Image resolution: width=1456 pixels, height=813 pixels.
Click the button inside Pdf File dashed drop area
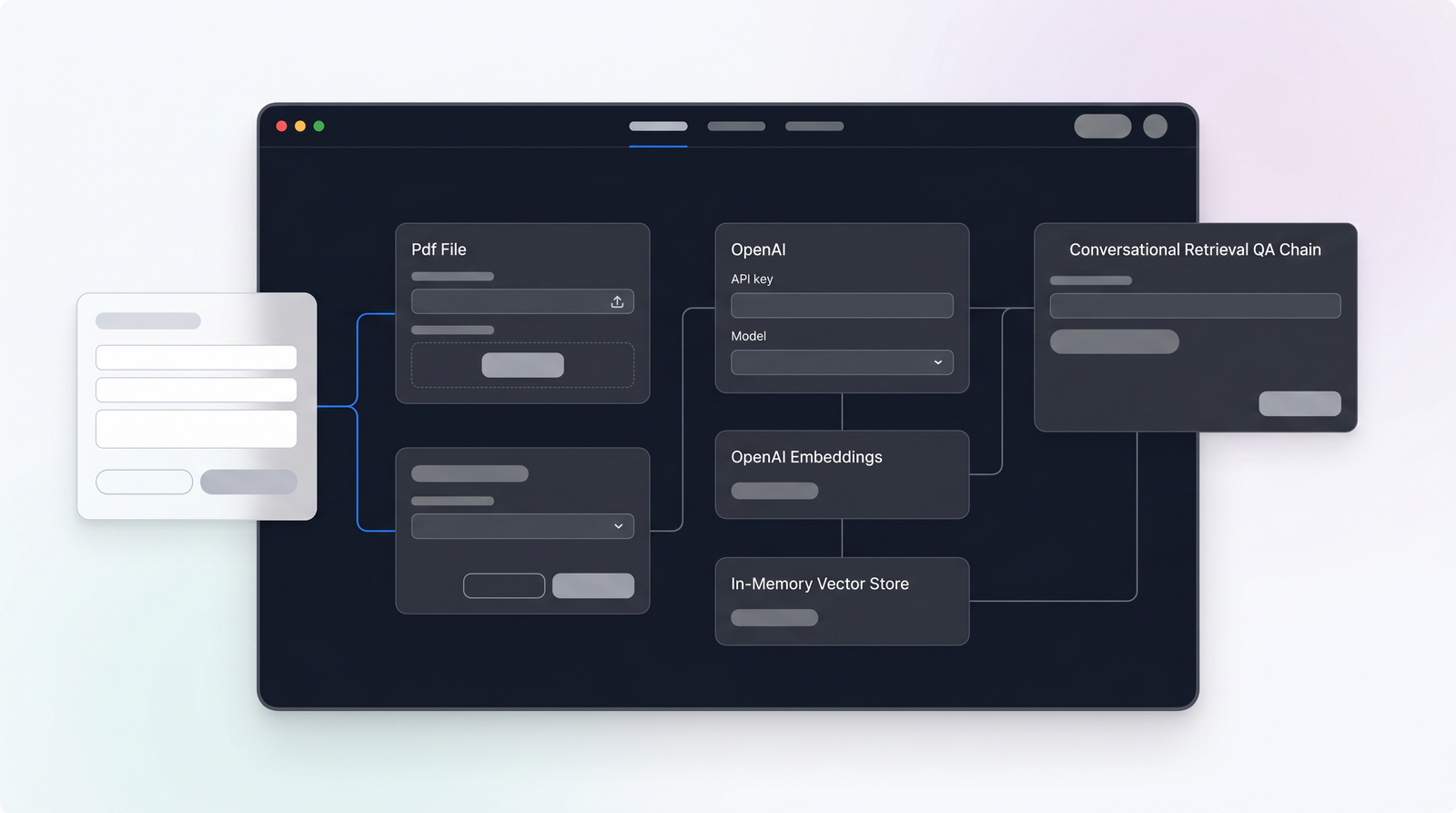coord(522,365)
